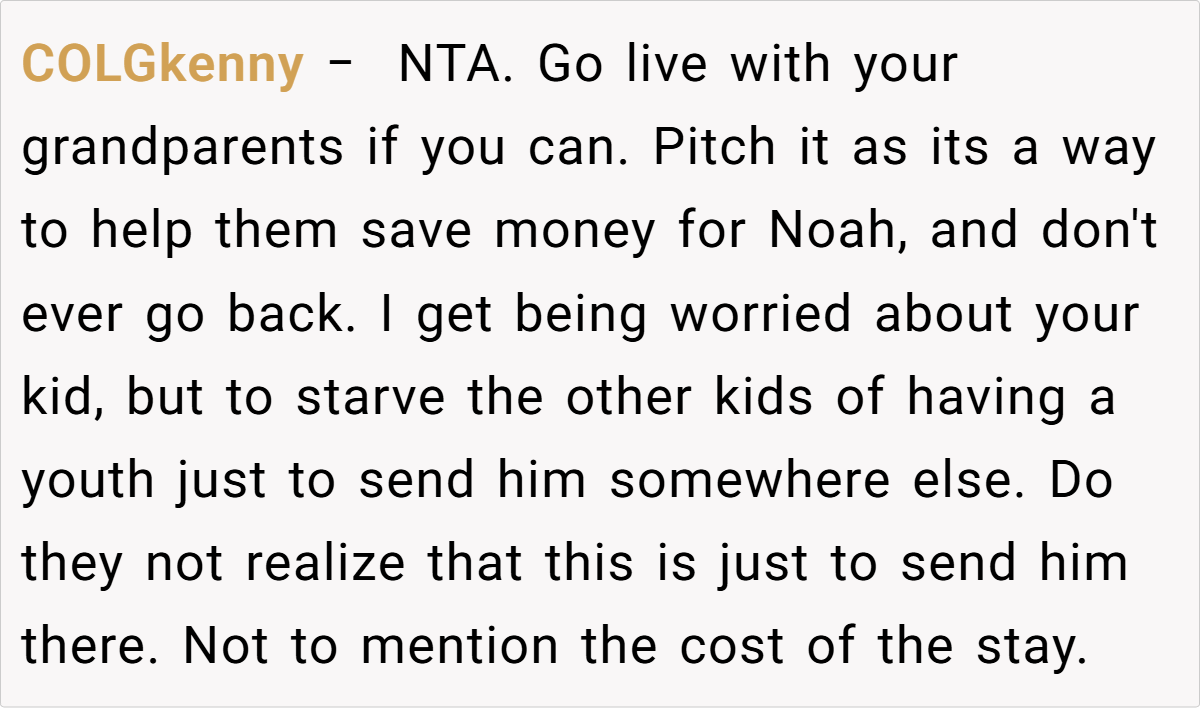Click the word cost
This screenshot has width=1200, height=708.
click(733, 647)
